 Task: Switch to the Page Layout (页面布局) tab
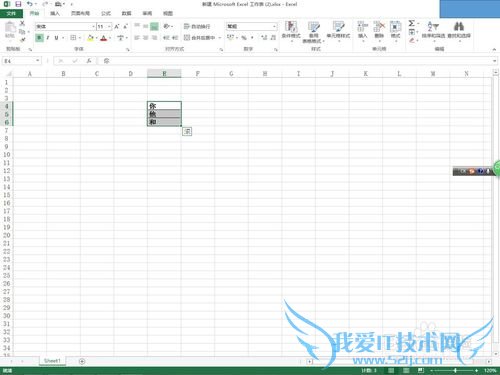80,13
